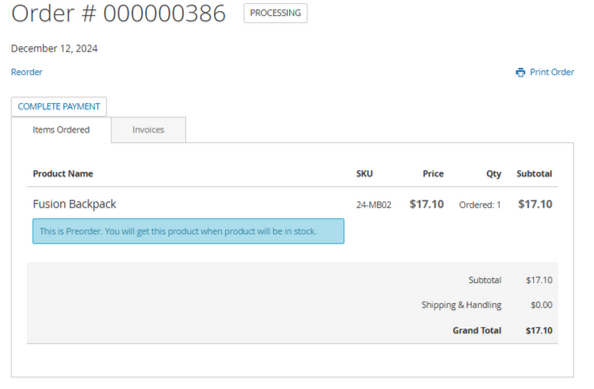Click the Reorder link
Image resolution: width=594 pixels, height=389 pixels.
tap(27, 72)
